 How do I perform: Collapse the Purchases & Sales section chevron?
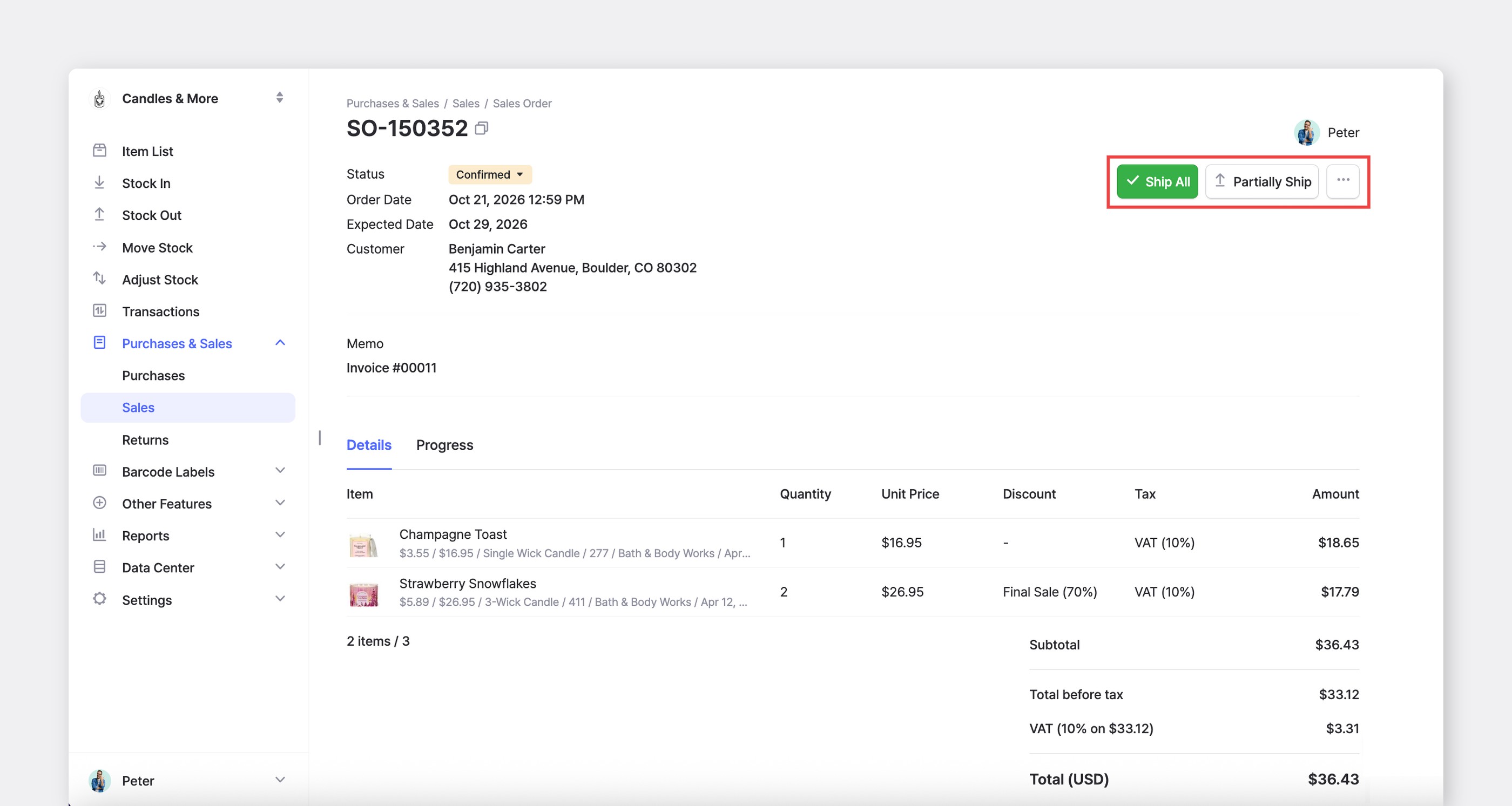[280, 343]
